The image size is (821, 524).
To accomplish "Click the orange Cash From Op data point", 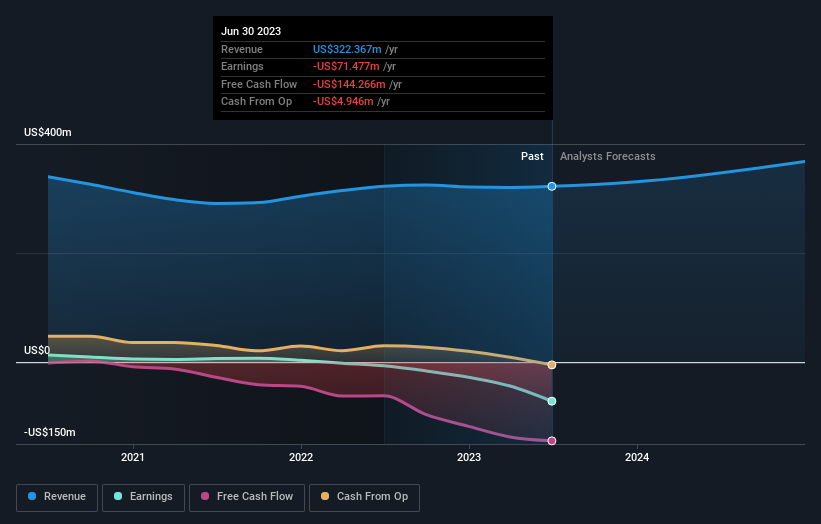I will pyautogui.click(x=552, y=365).
